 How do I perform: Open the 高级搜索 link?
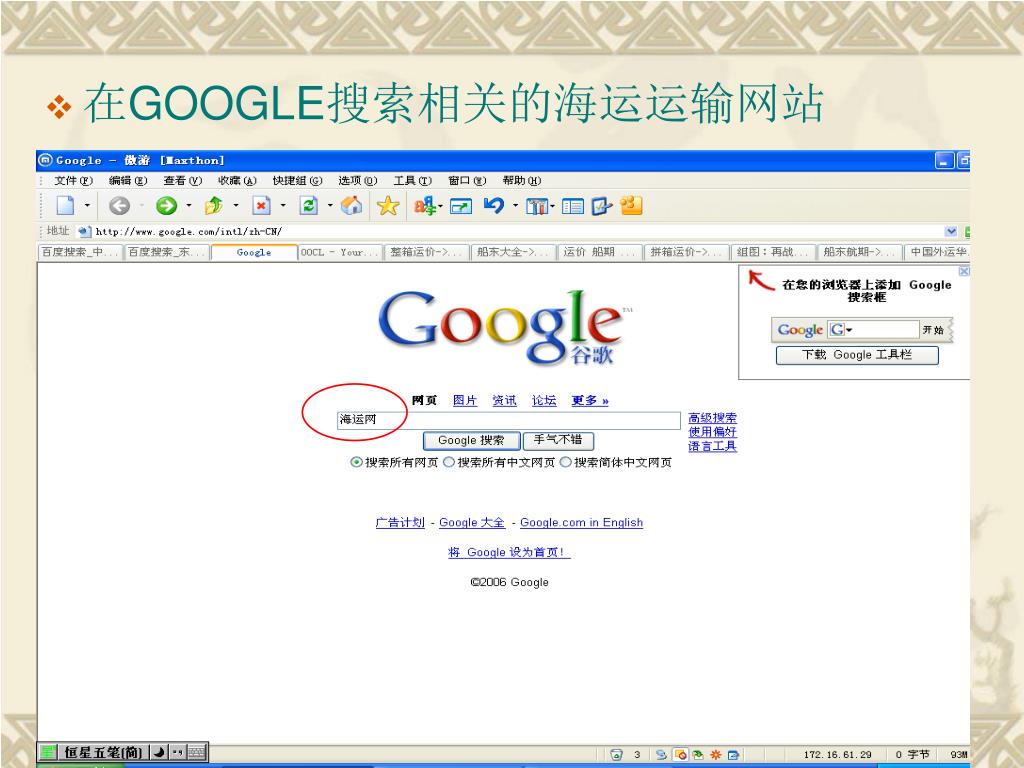point(712,418)
